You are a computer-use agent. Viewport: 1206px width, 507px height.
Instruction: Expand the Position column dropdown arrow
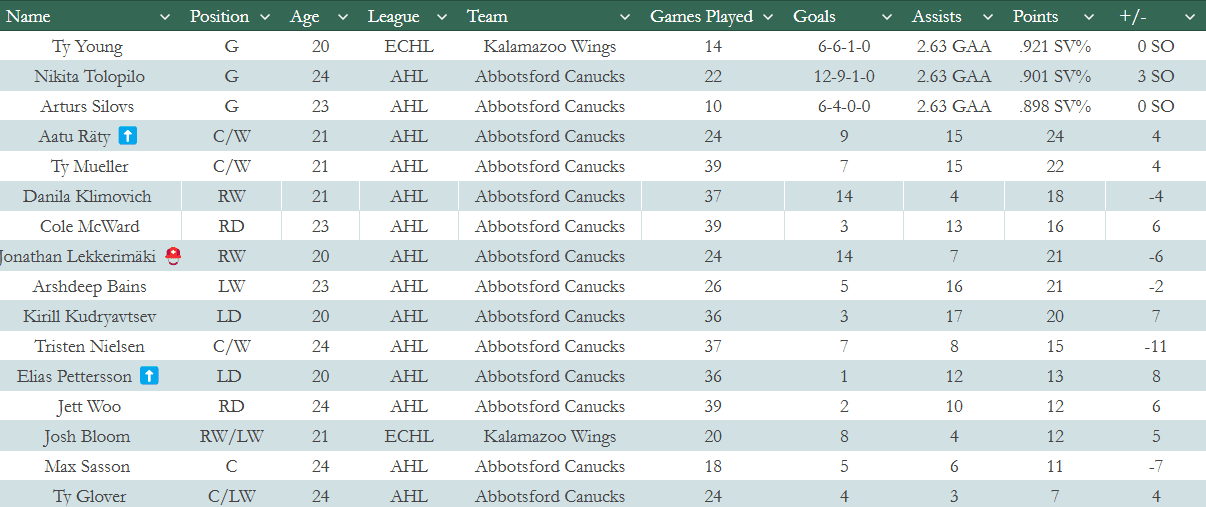click(265, 17)
